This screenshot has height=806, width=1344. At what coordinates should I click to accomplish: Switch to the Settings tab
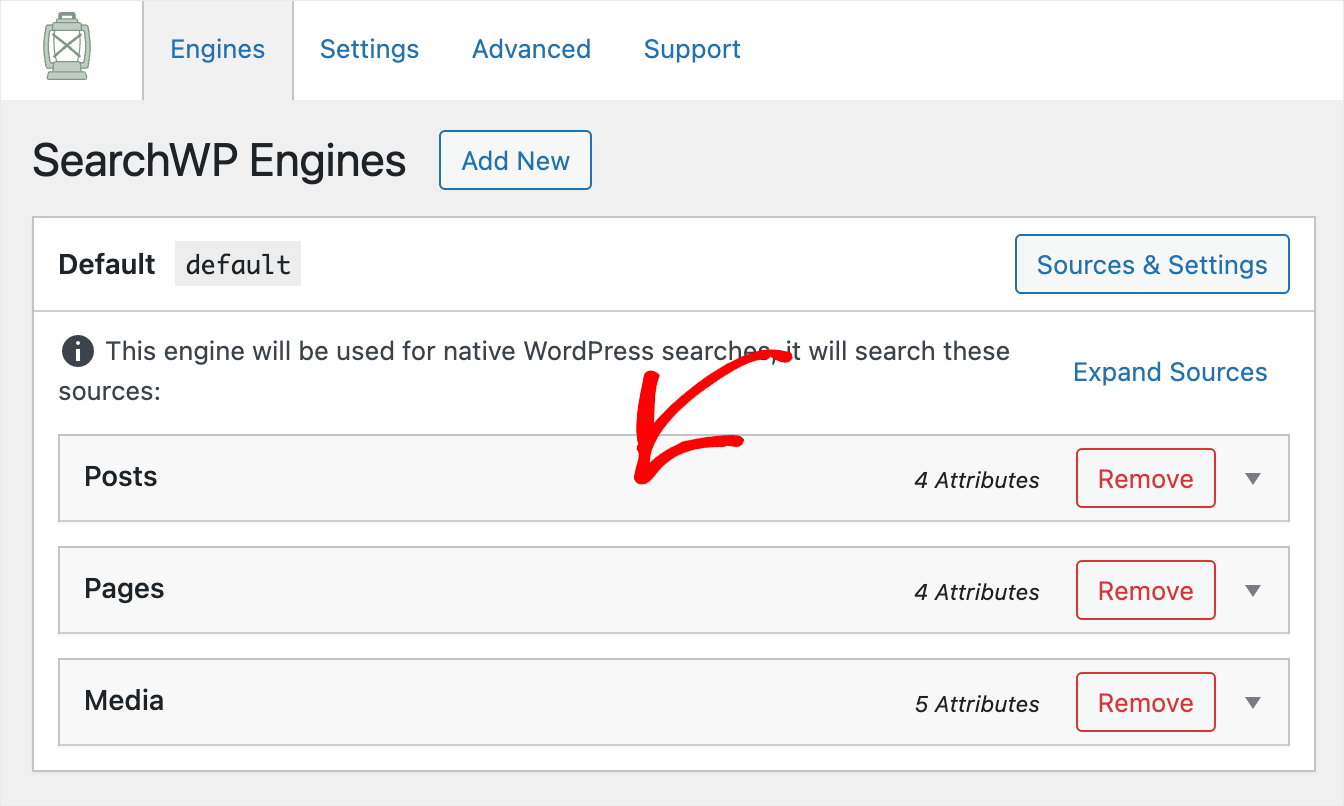pyautogui.click(x=369, y=50)
